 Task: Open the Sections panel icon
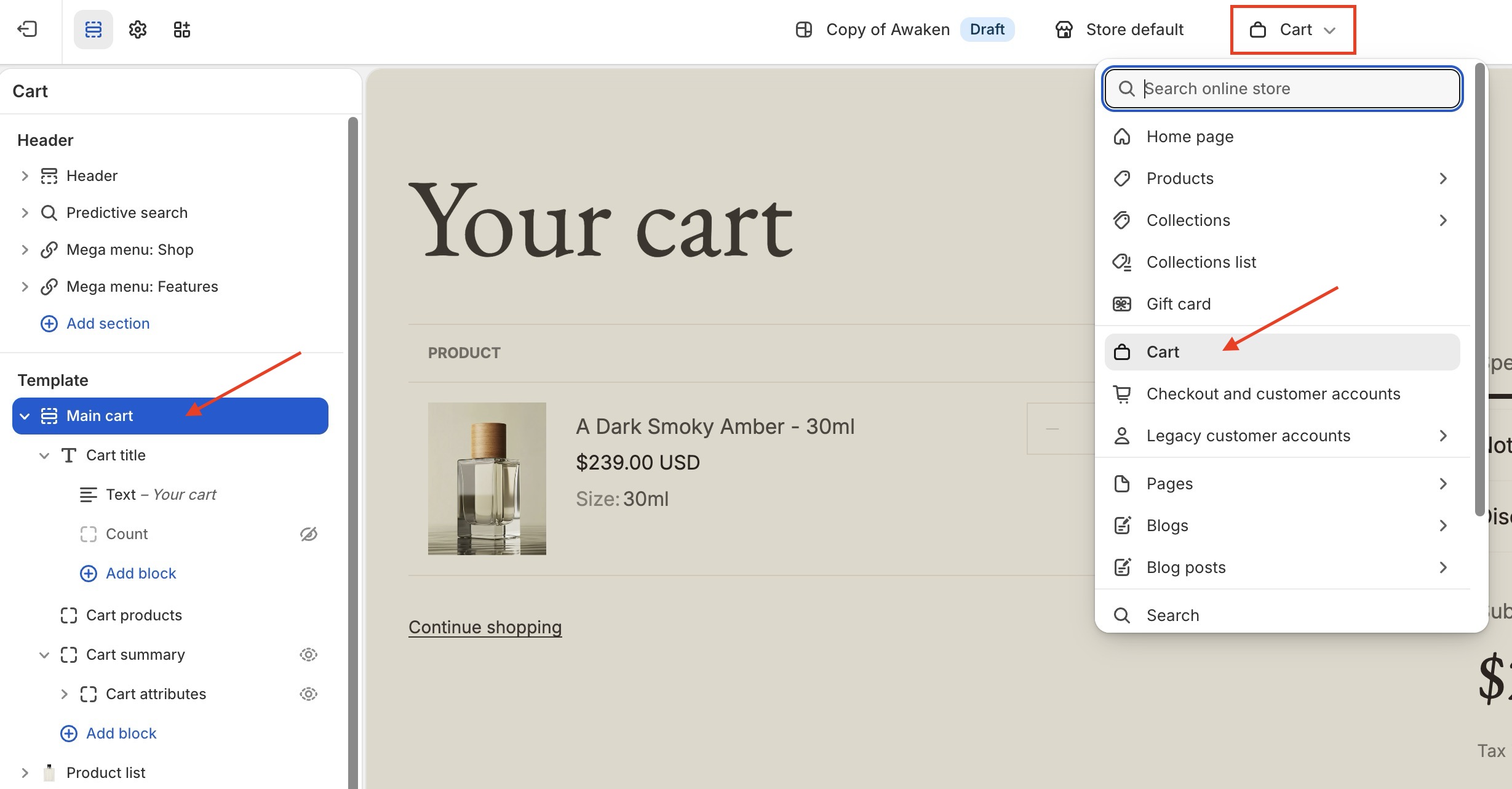click(x=94, y=29)
